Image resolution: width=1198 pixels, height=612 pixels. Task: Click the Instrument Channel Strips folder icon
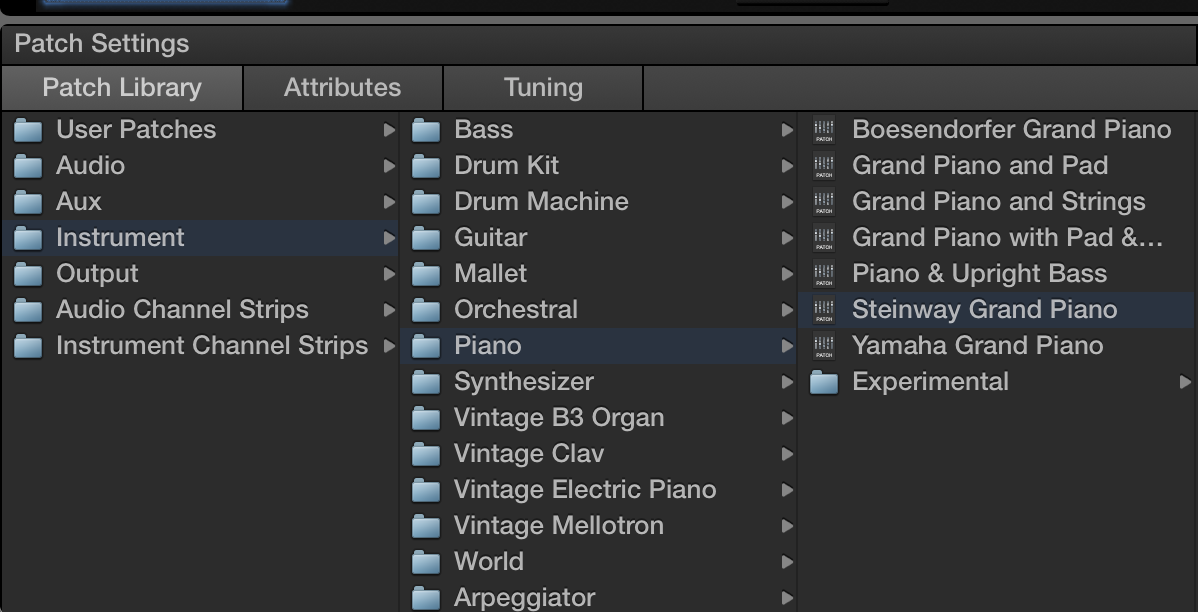point(28,345)
